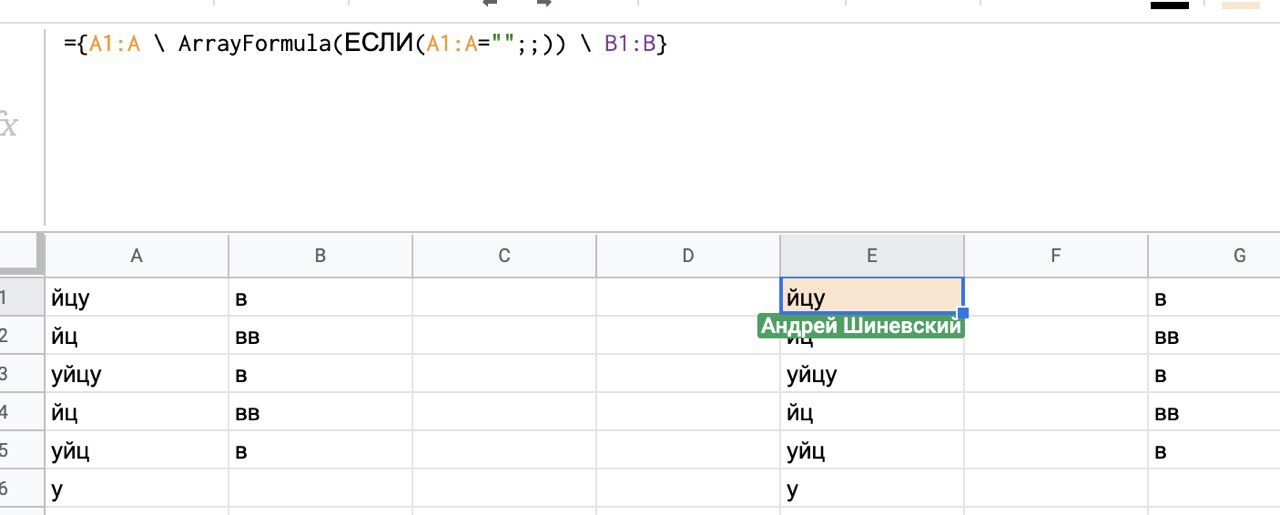The image size is (1280, 515).
Task: Click the blue fill handle on cell E1
Action: pos(963,313)
